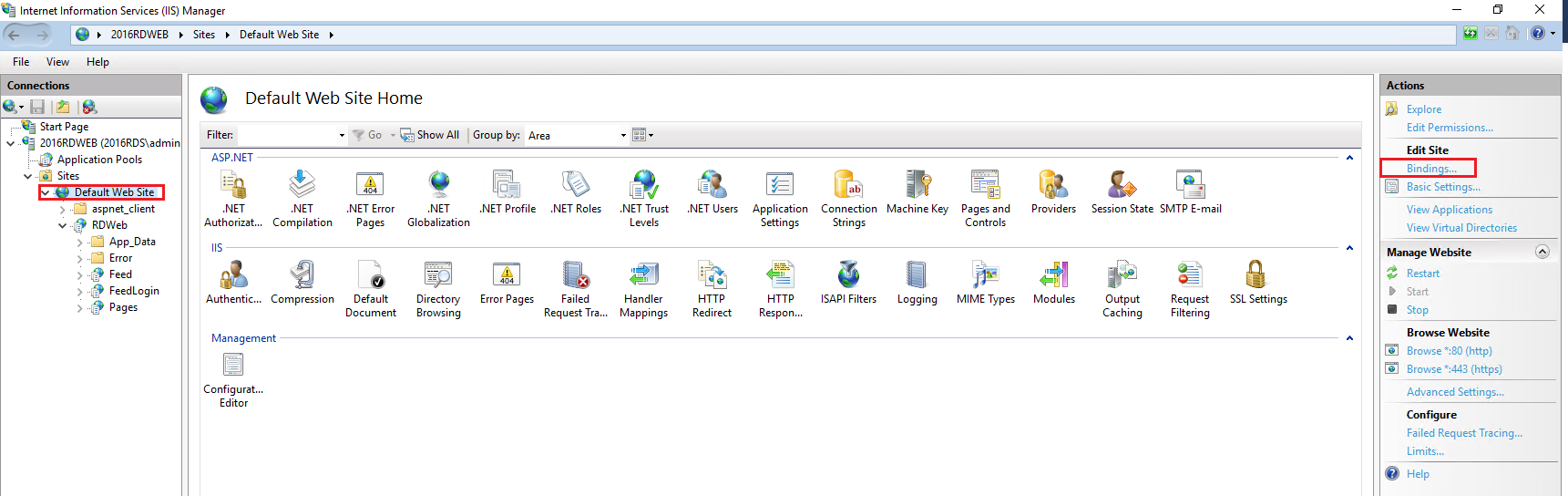Collapse the Management group section
Viewport: 1568px width, 496px height.
tap(1349, 338)
